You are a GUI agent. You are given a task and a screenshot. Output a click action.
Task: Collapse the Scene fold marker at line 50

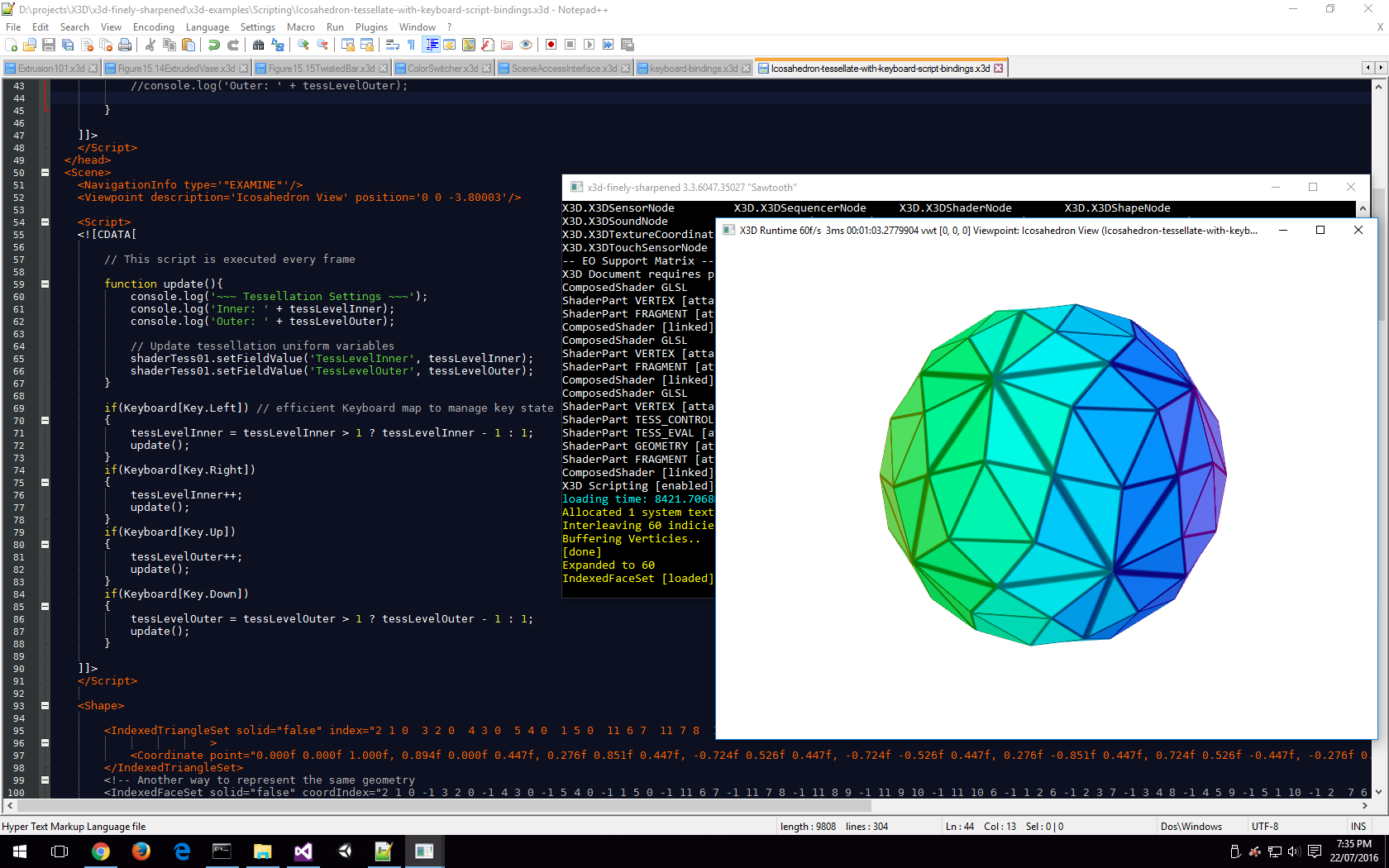pos(45,173)
